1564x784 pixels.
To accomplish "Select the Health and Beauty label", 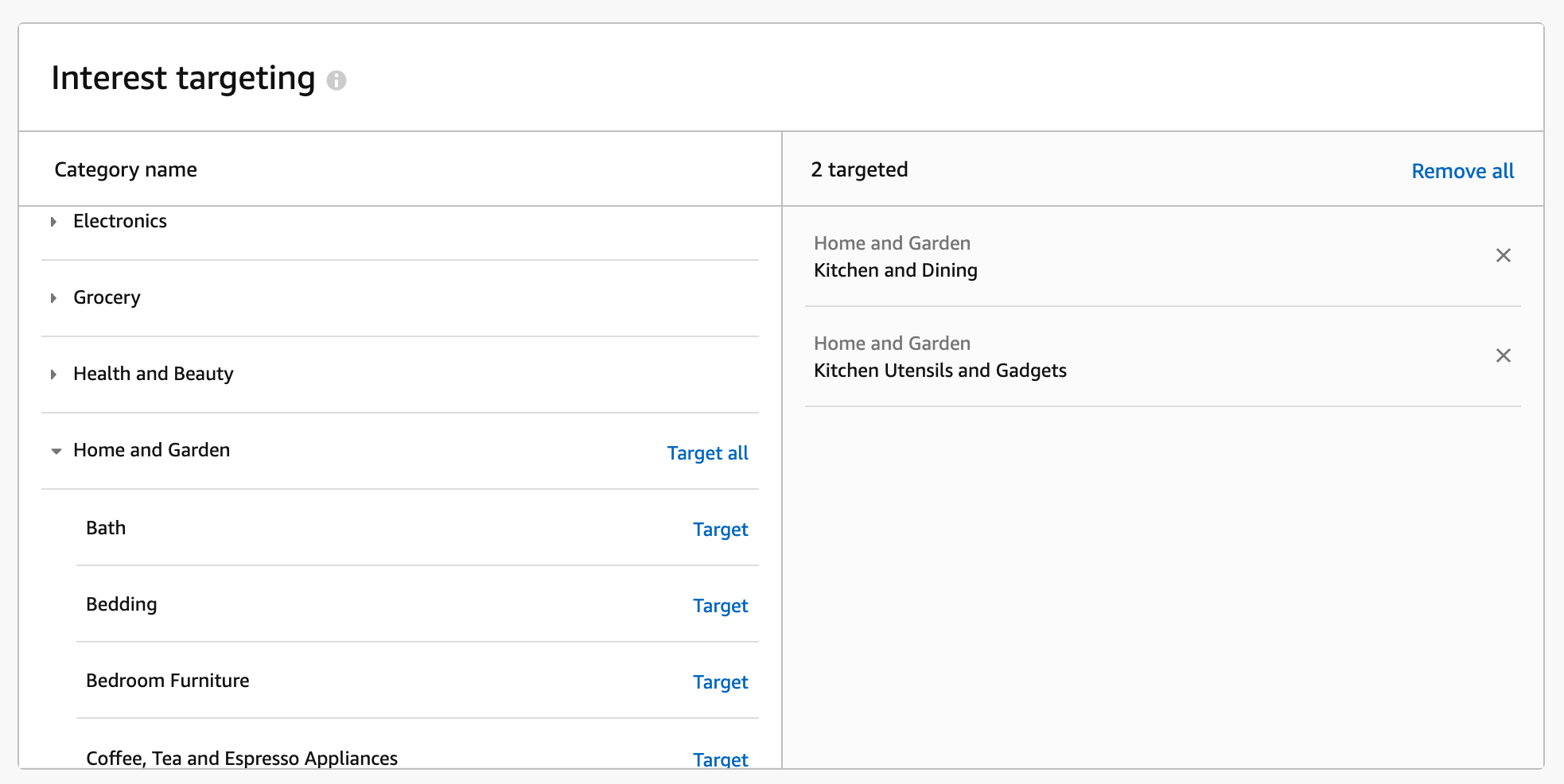I will [x=154, y=374].
